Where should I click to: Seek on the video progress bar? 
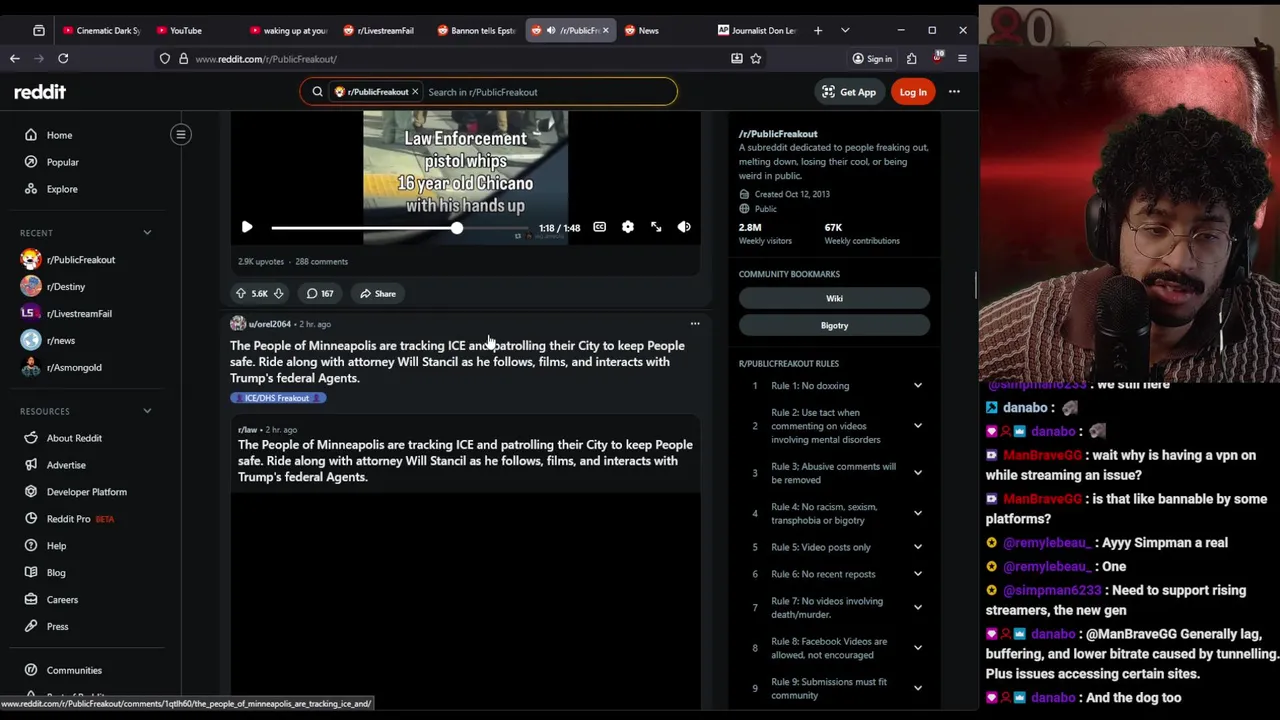coord(401,229)
